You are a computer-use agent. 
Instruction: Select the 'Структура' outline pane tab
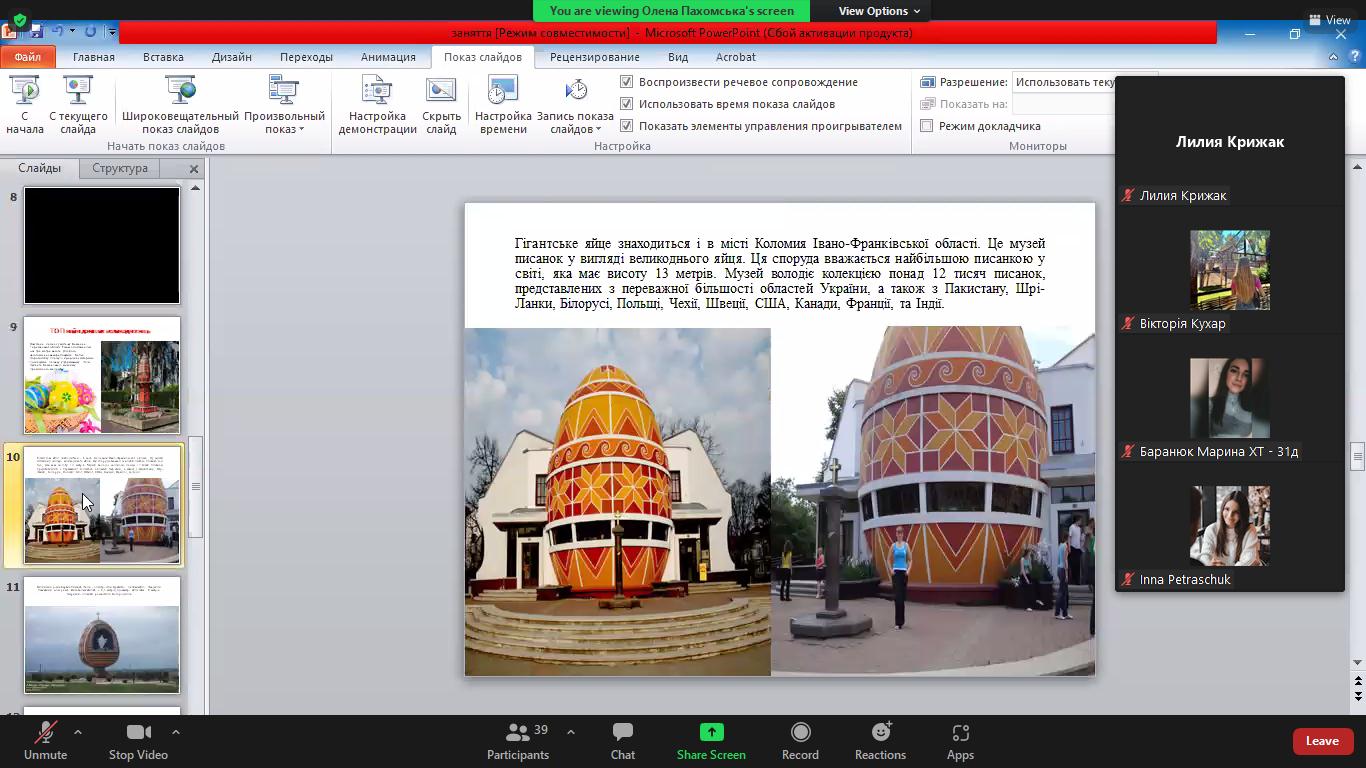[120, 168]
